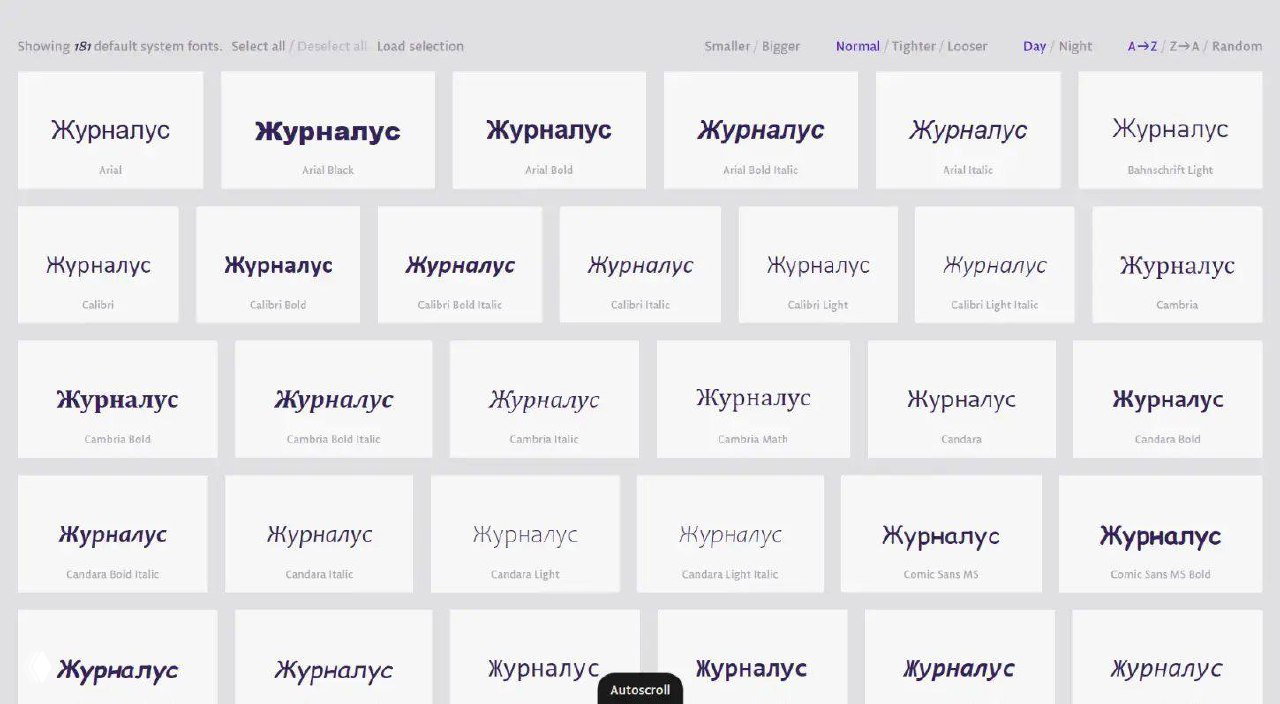The width and height of the screenshot is (1280, 704).
Task: Sort fonts A→Z
Action: coord(1143,46)
